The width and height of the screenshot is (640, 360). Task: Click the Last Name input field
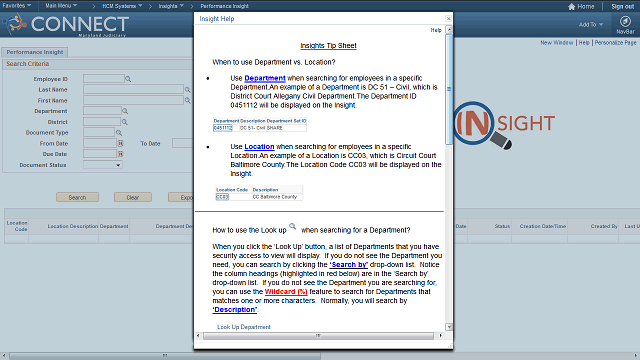[x=133, y=89]
